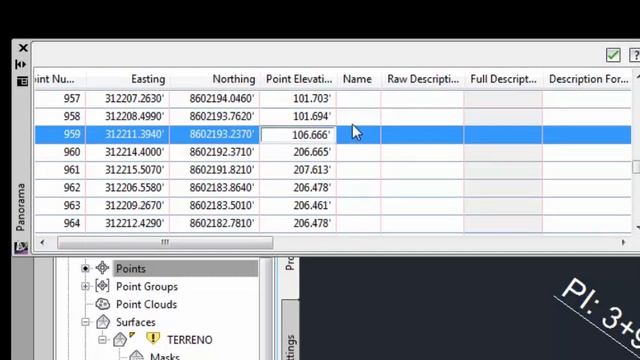
Task: Select point number 963 cell
Action: [60, 205]
